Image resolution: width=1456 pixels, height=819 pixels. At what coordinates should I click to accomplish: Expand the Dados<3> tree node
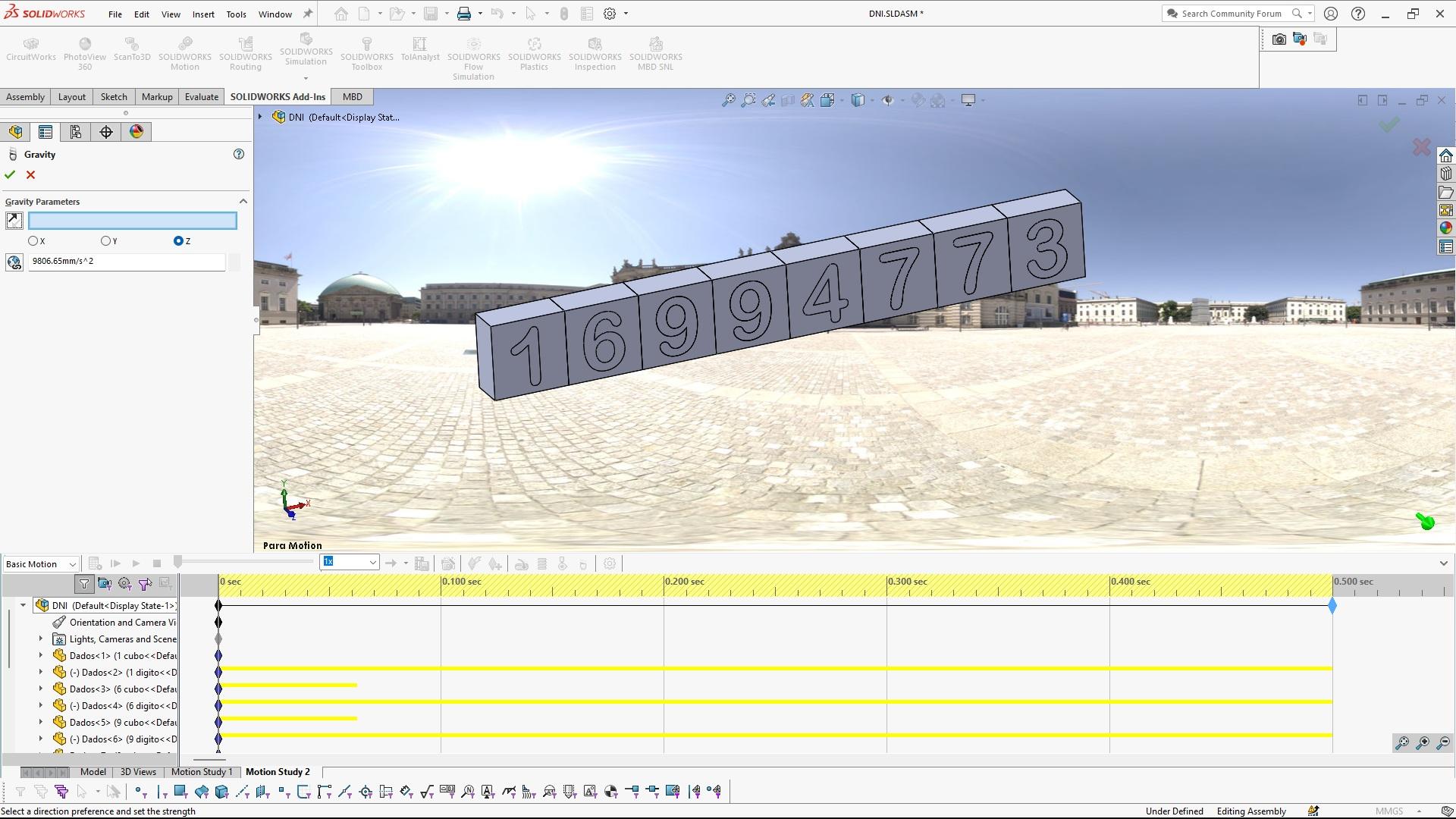(x=41, y=689)
